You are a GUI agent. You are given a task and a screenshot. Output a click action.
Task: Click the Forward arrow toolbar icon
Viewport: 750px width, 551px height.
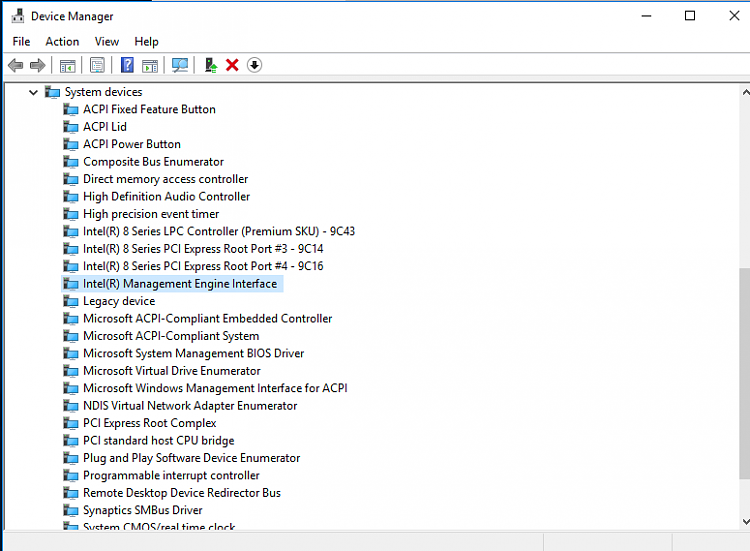pos(38,65)
